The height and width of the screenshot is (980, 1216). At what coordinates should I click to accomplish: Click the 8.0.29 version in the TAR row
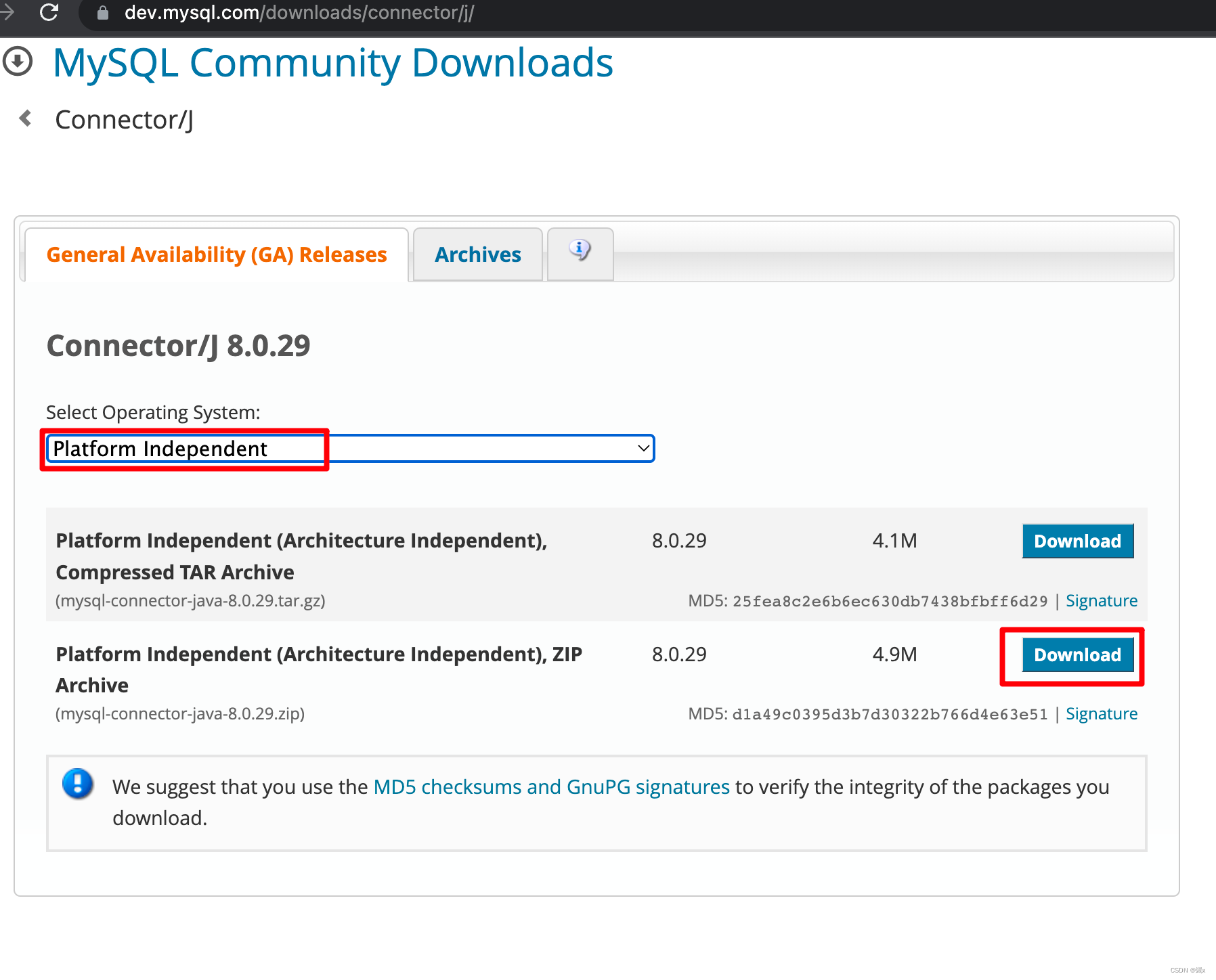pos(679,541)
